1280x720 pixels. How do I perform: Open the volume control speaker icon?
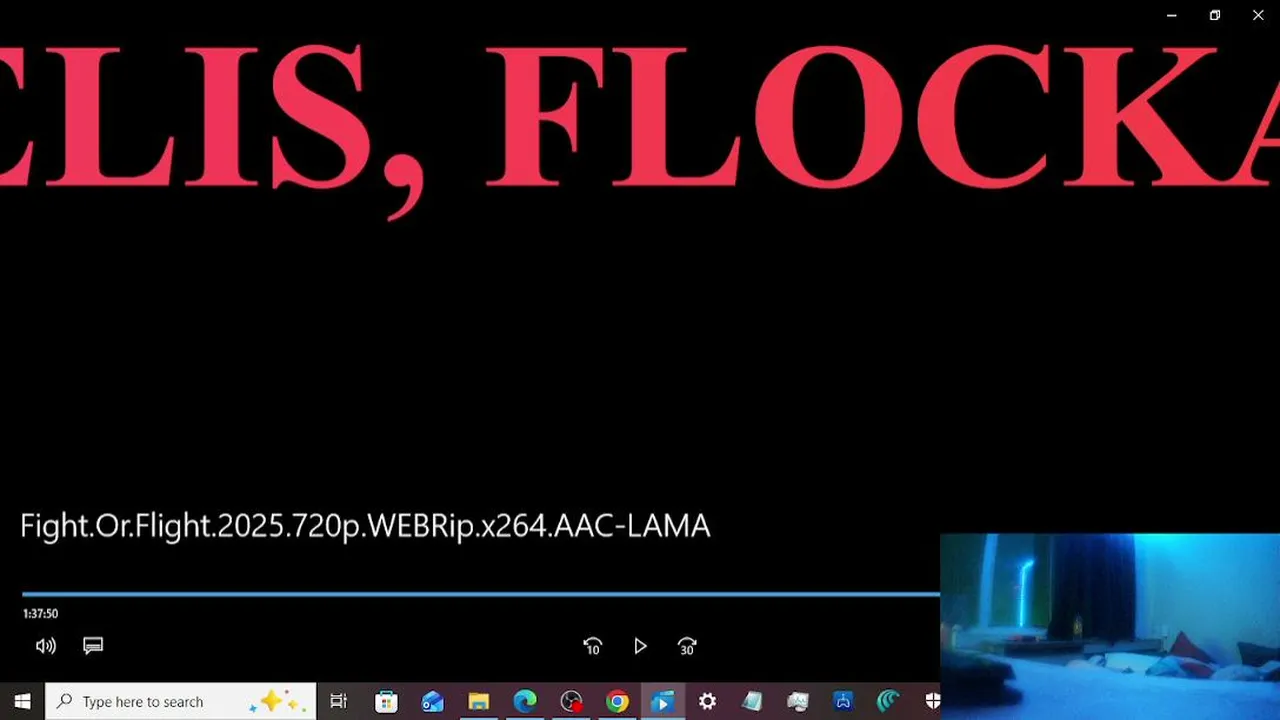pyautogui.click(x=45, y=646)
